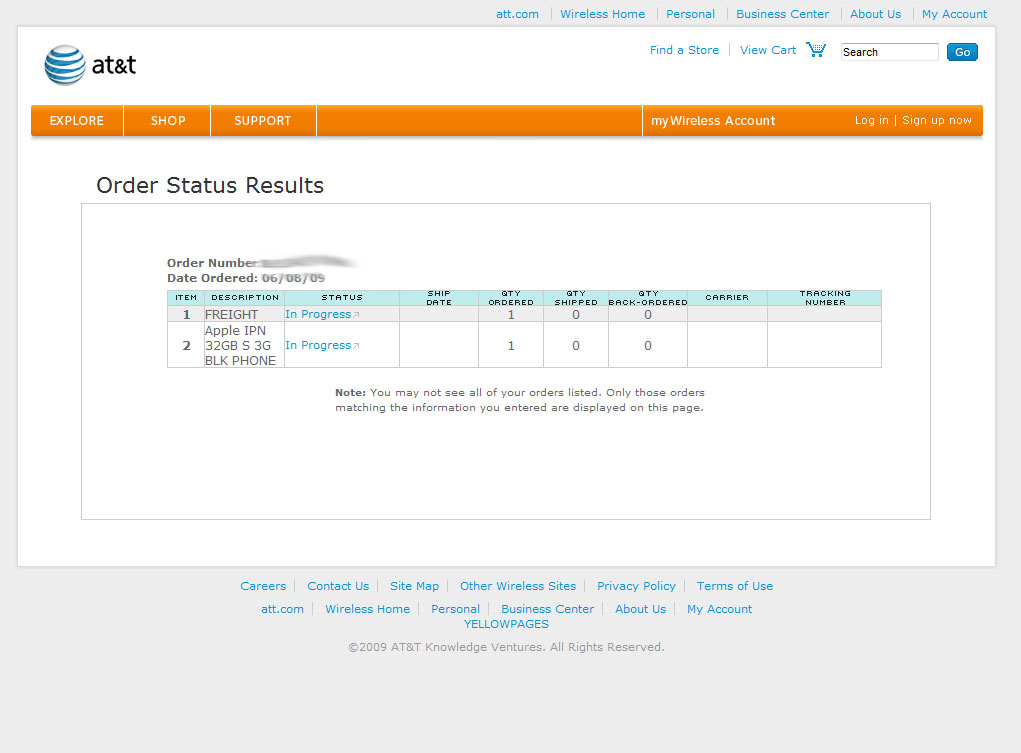This screenshot has height=753, width=1021.
Task: Open att.com link in footer
Action: click(282, 609)
